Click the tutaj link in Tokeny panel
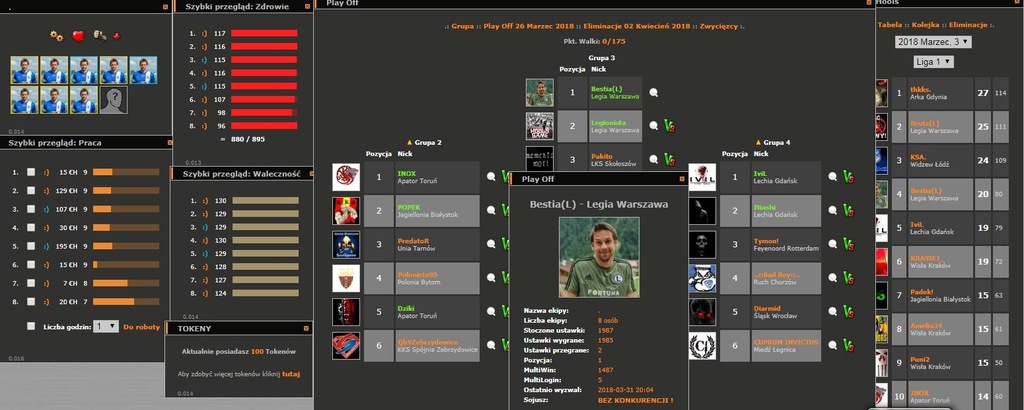 (x=291, y=374)
